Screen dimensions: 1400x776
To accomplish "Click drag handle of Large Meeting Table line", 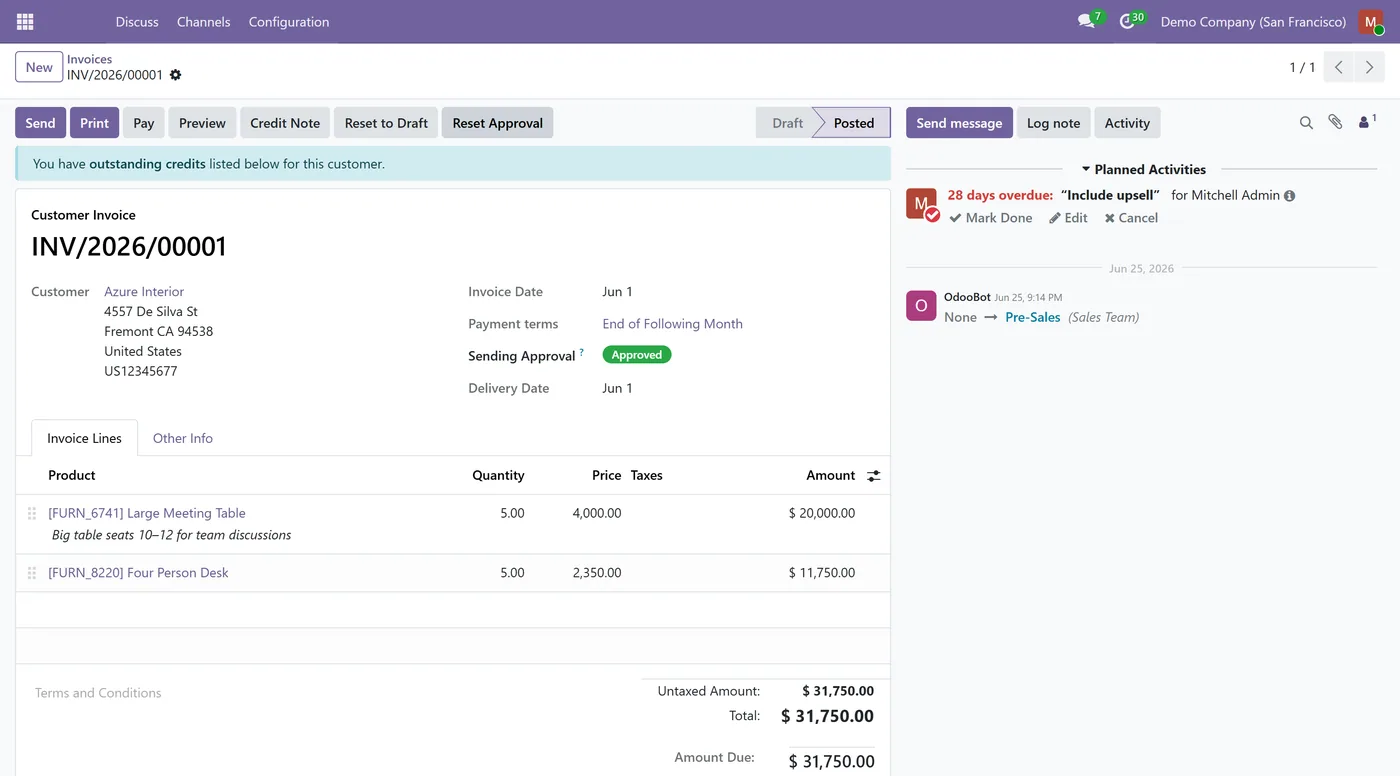I will [32, 513].
